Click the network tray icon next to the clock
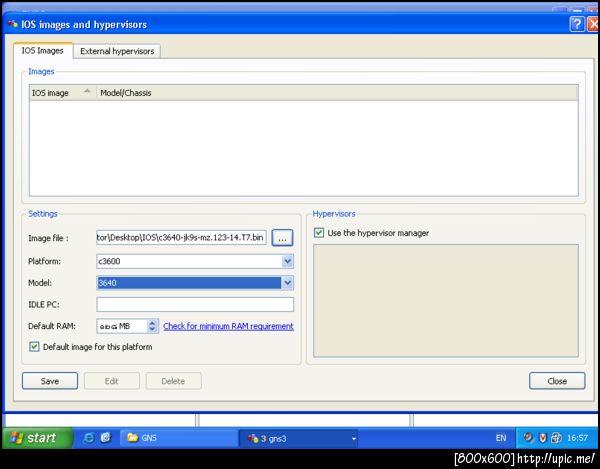The width and height of the screenshot is (600, 469). [x=556, y=438]
